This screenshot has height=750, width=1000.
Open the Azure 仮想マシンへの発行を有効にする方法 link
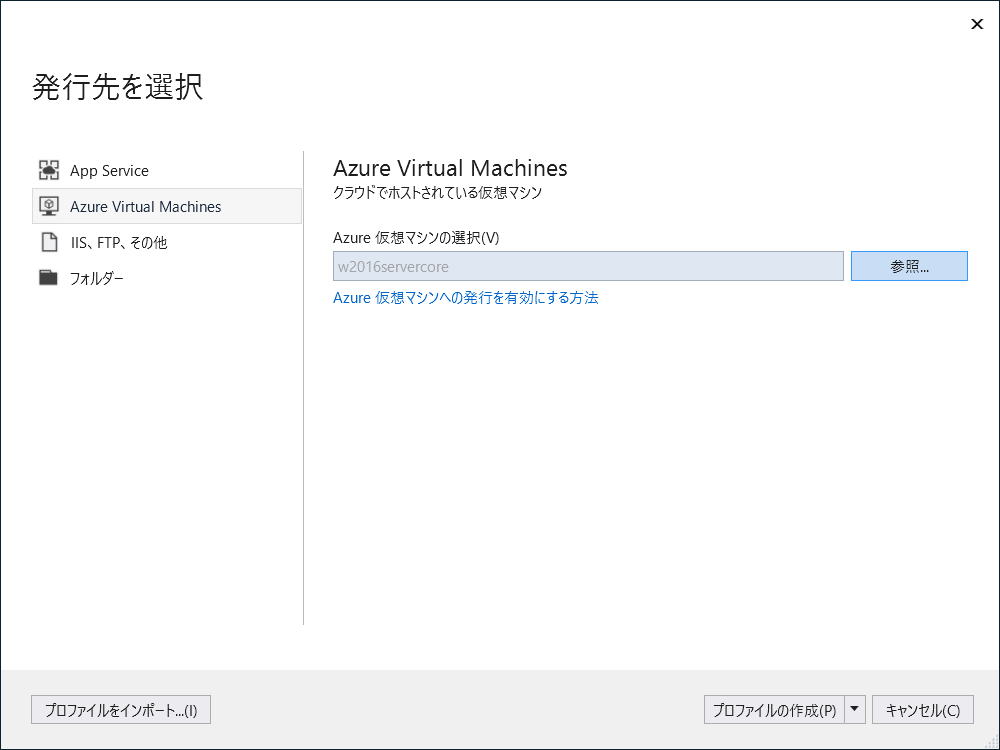coord(466,298)
